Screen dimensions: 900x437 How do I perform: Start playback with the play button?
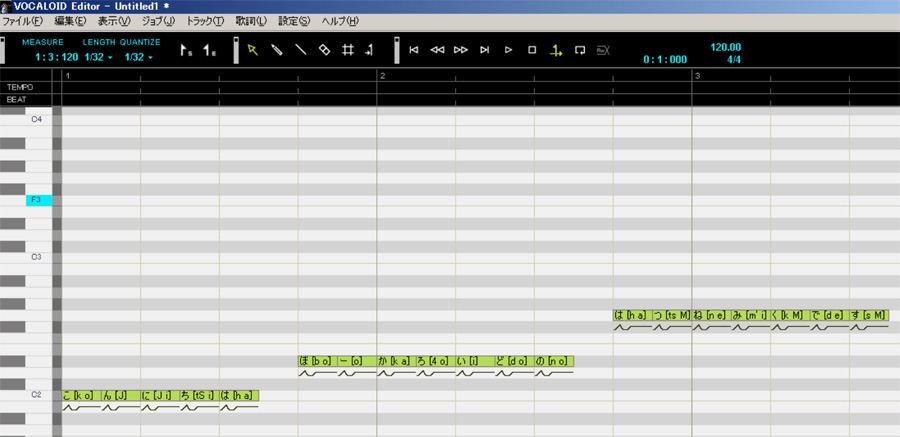[x=508, y=50]
